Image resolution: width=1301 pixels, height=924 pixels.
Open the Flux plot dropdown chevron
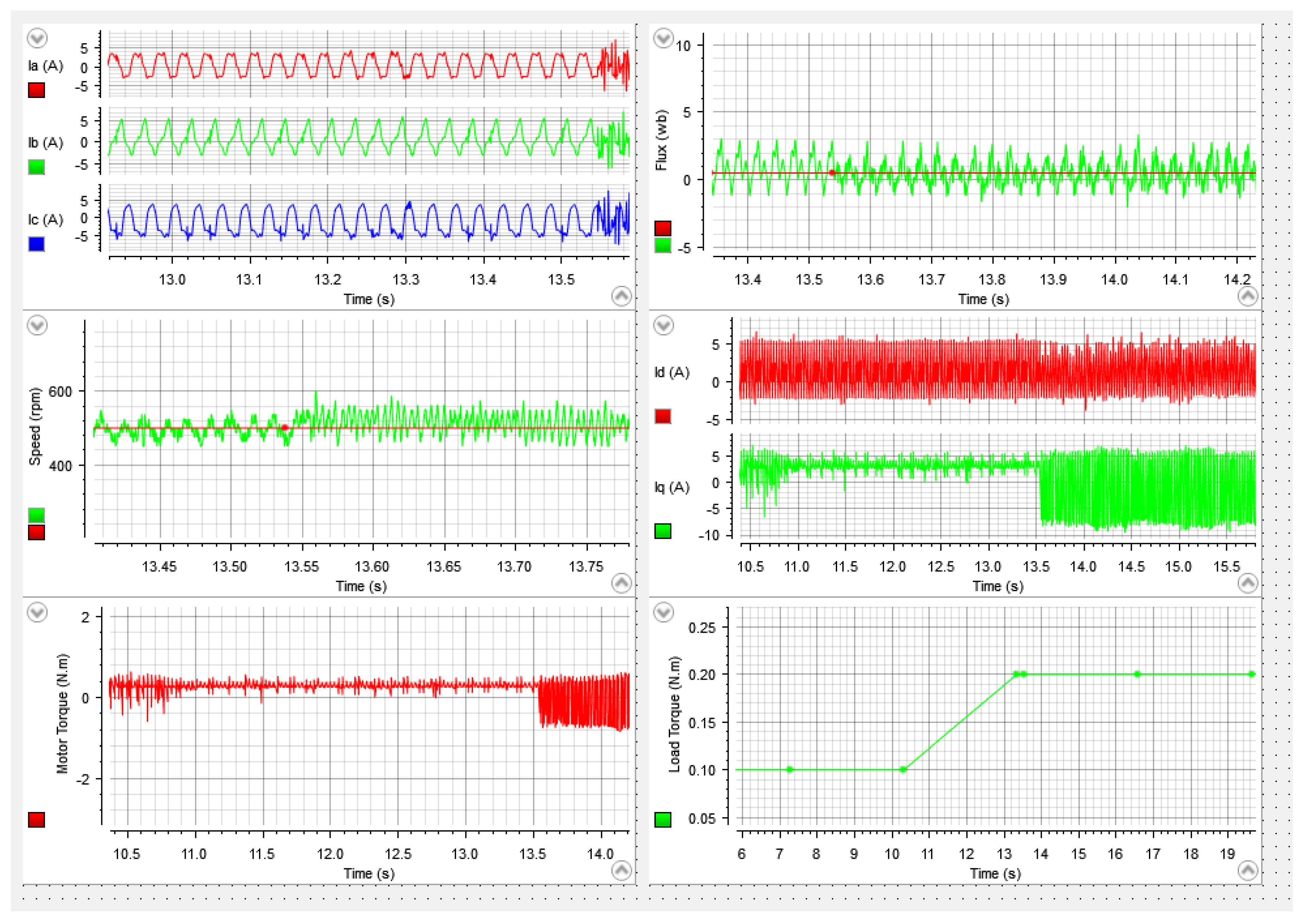coord(663,39)
